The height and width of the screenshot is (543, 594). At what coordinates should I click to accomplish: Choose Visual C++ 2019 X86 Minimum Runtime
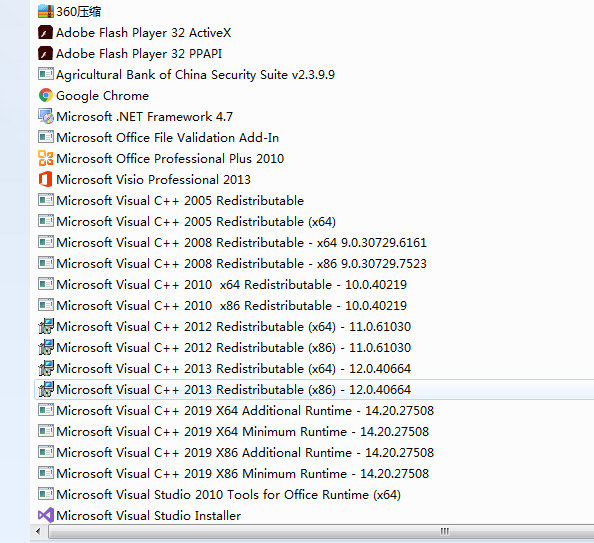(x=242, y=474)
